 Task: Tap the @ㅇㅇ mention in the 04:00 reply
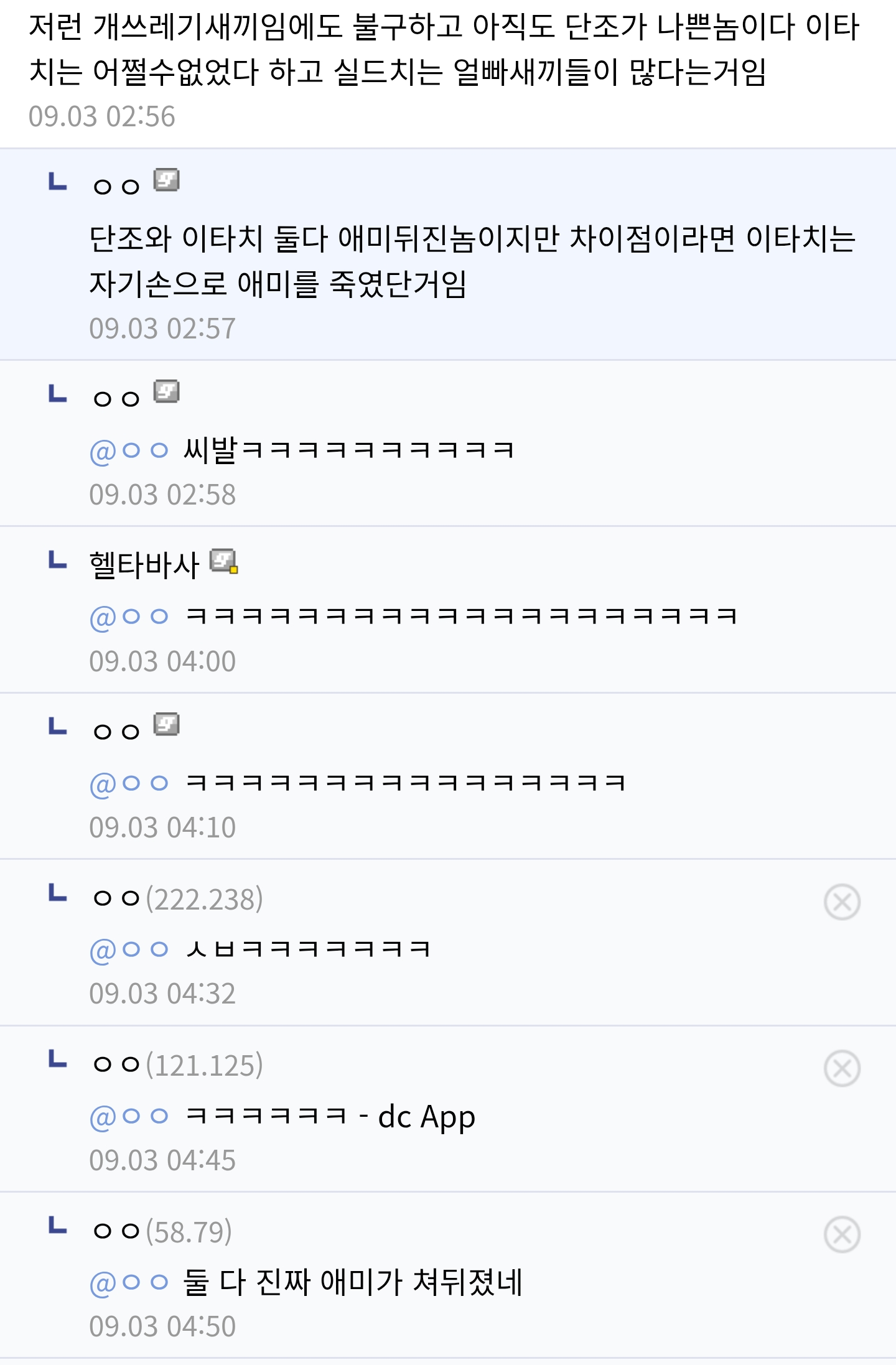point(129,617)
